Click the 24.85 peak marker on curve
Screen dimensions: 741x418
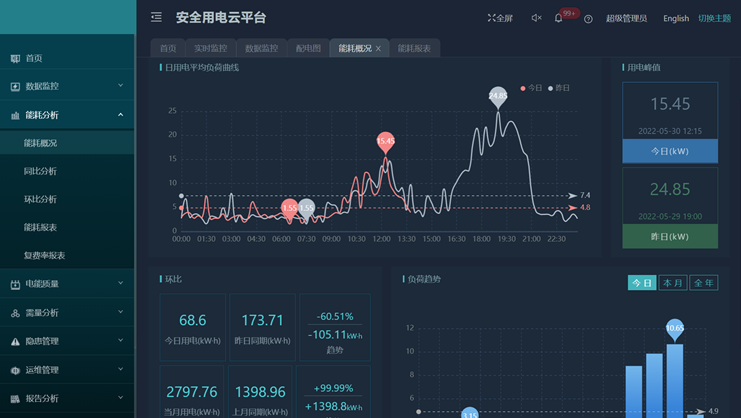click(498, 96)
